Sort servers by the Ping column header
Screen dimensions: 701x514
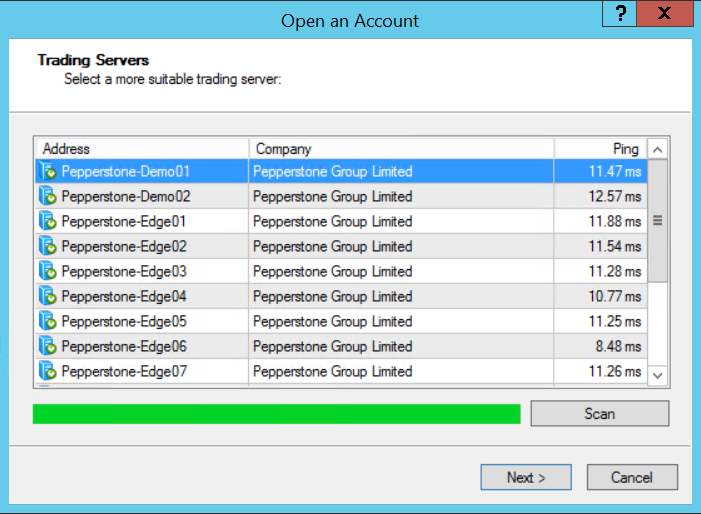click(x=600, y=149)
